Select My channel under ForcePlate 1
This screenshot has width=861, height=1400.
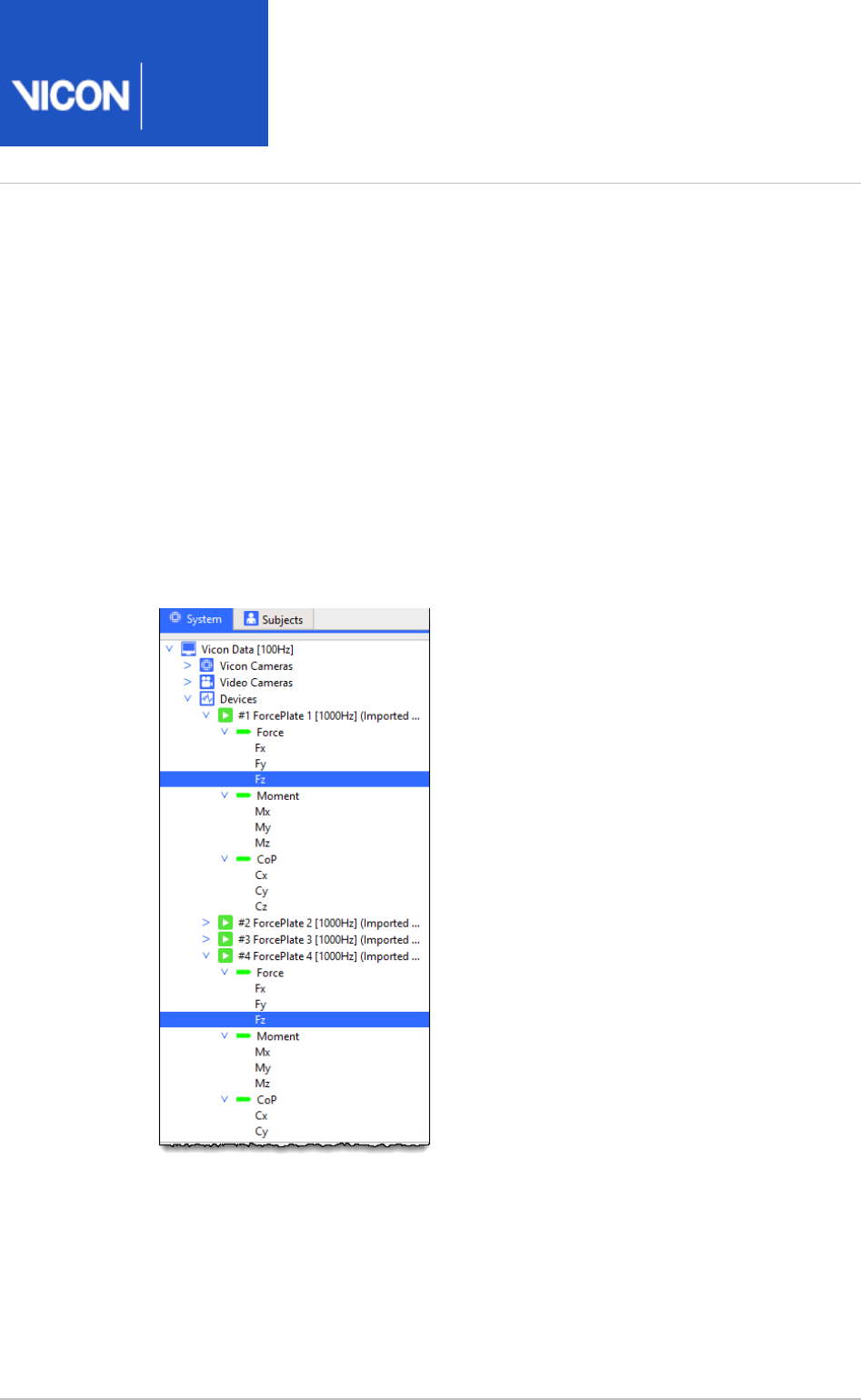263,827
